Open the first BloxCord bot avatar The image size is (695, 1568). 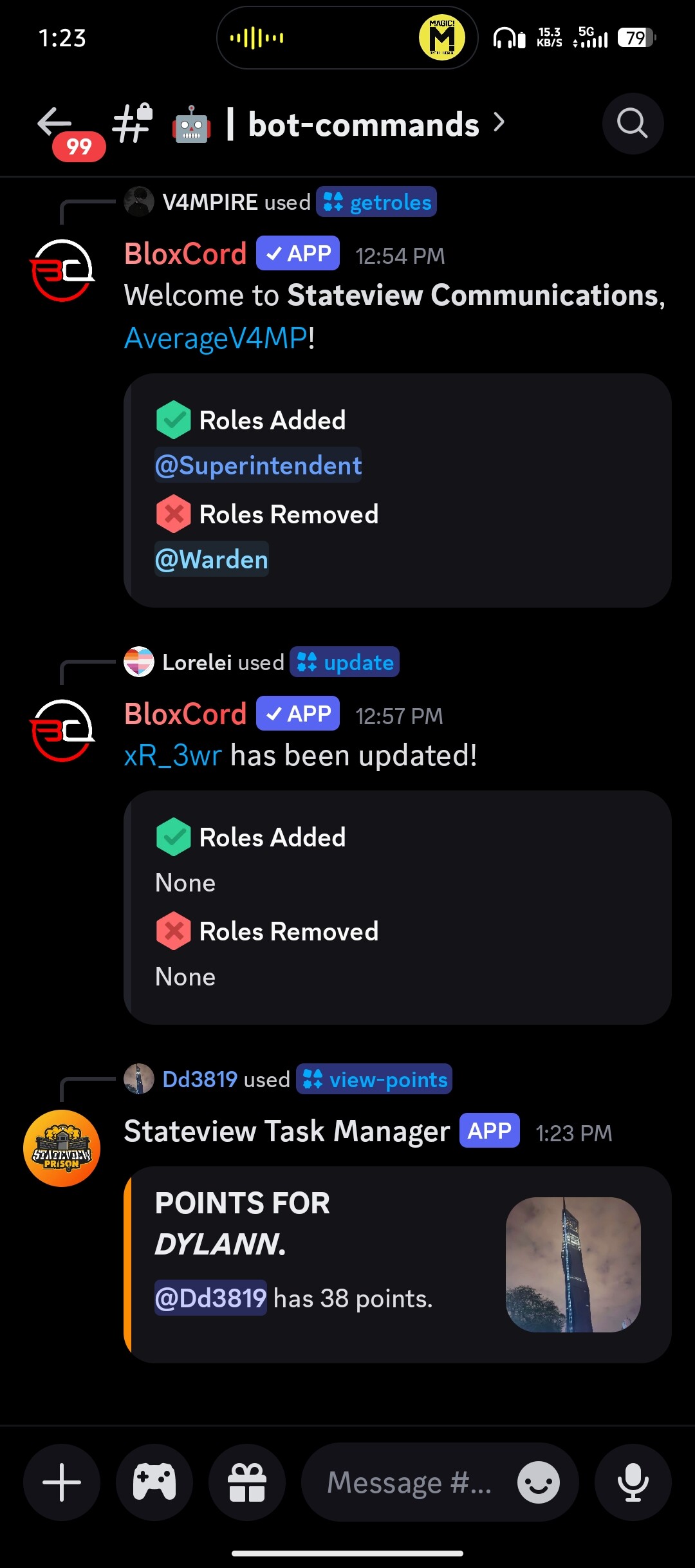(x=62, y=270)
